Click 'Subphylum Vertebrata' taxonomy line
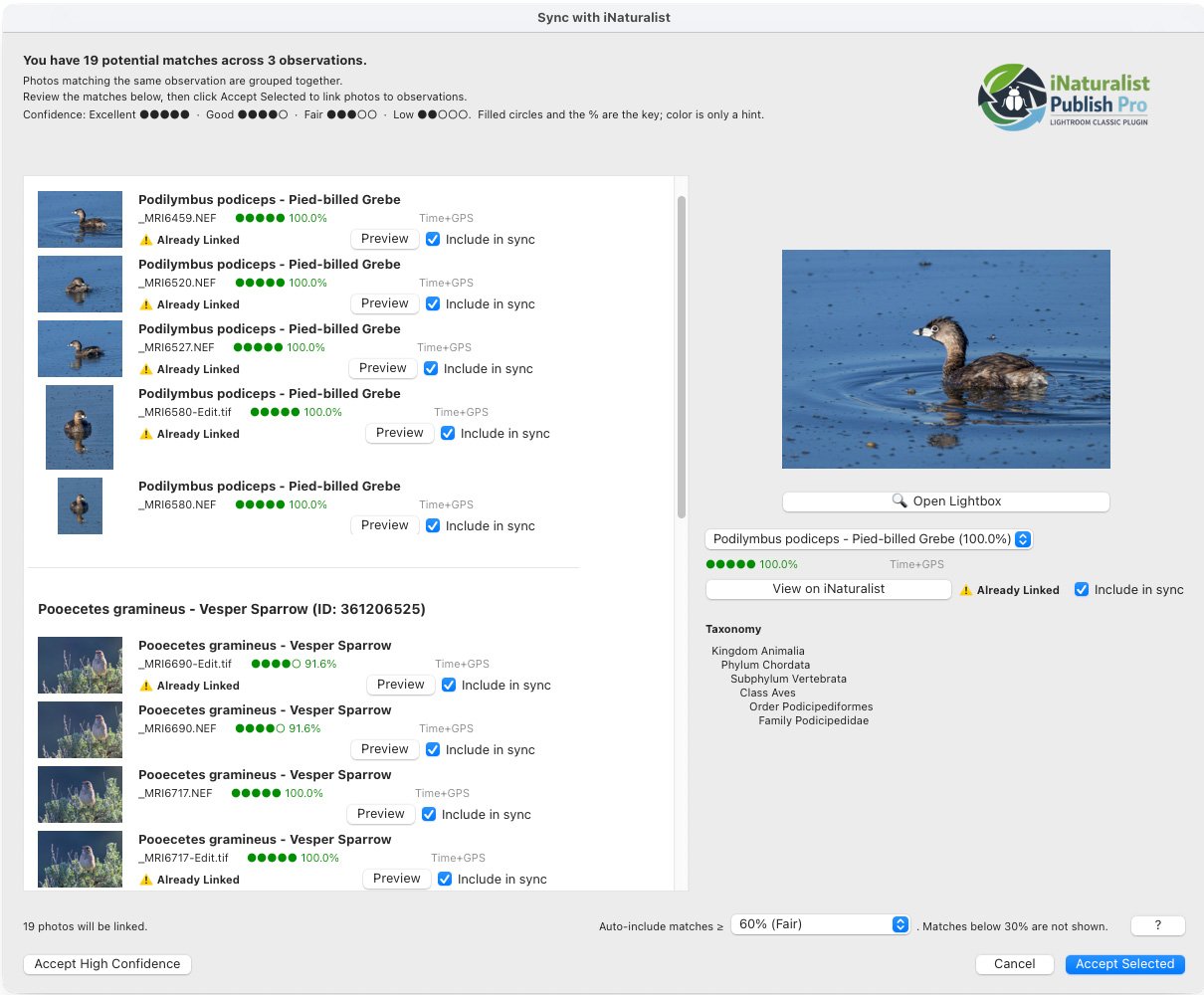The height and width of the screenshot is (995, 1204). click(x=788, y=679)
